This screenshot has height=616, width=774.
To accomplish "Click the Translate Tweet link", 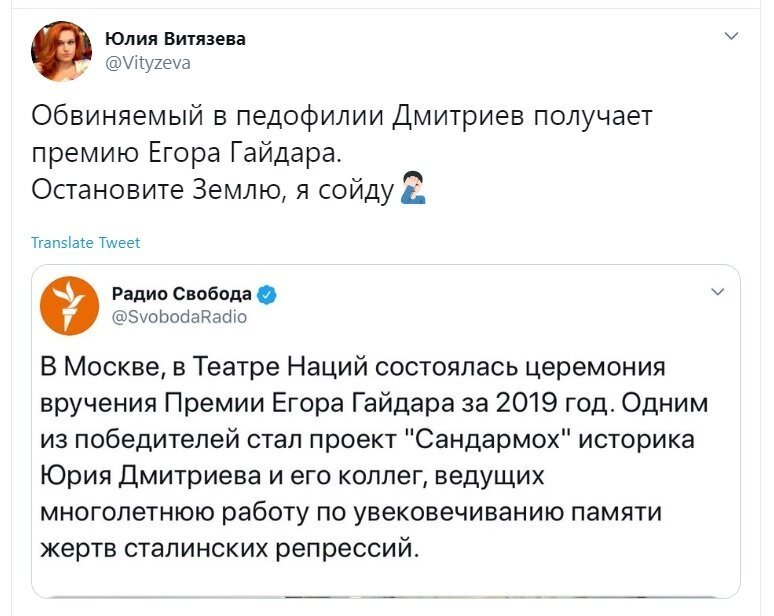I will pyautogui.click(x=85, y=242).
